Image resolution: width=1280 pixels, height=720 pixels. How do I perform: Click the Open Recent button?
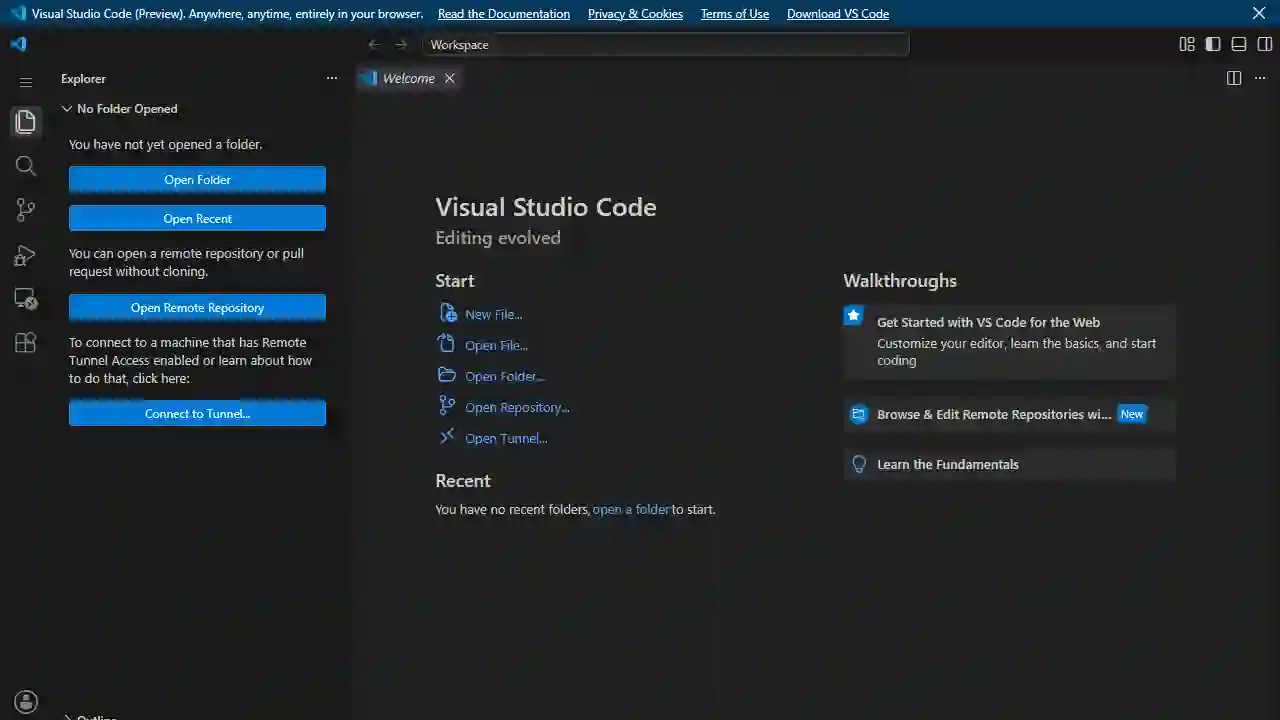coord(197,218)
